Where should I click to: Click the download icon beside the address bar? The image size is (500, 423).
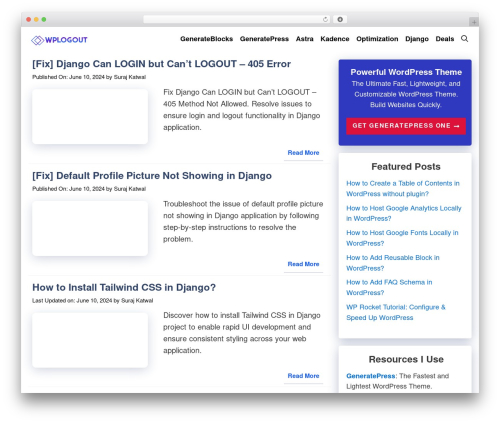(340, 19)
